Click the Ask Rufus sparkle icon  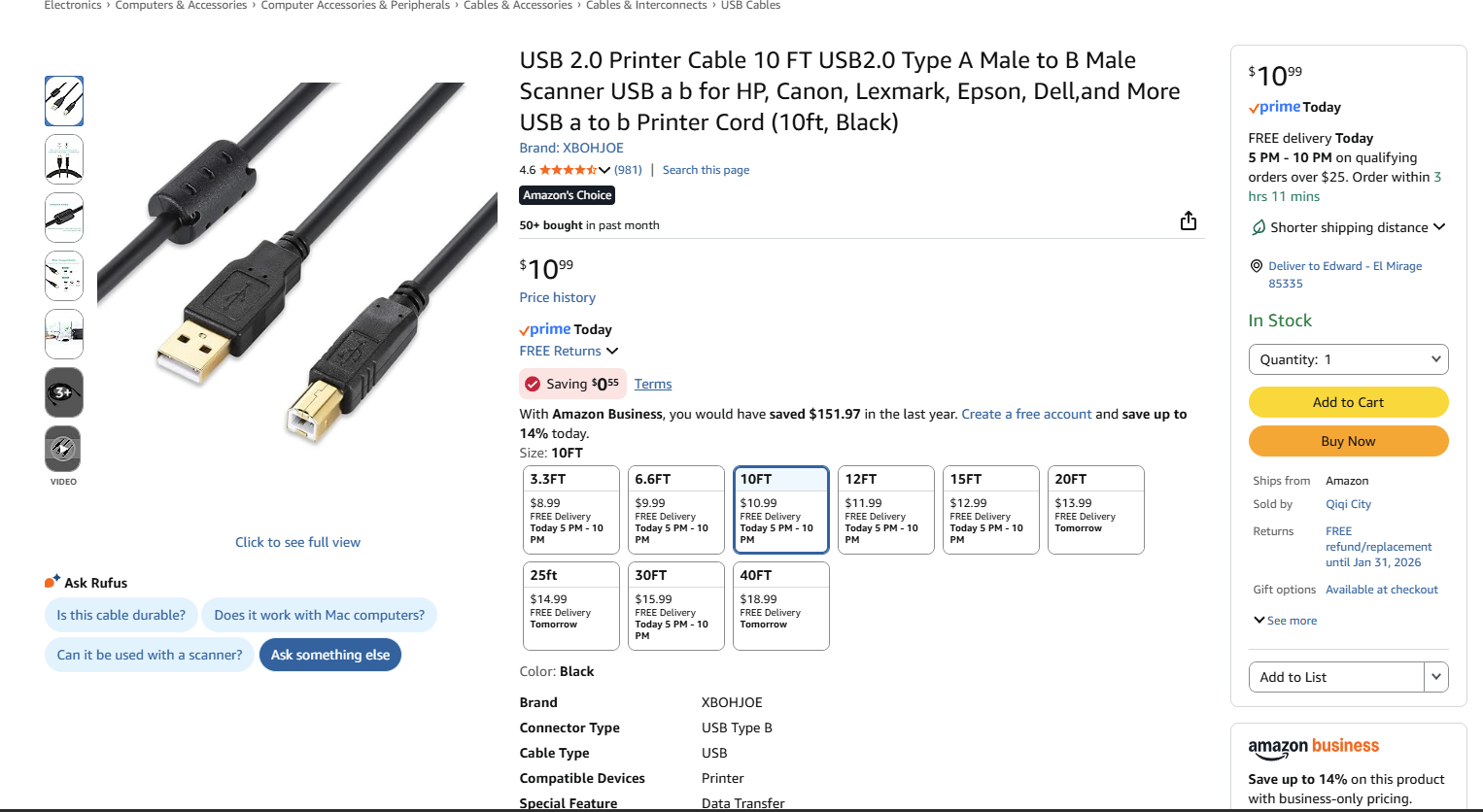click(x=52, y=581)
